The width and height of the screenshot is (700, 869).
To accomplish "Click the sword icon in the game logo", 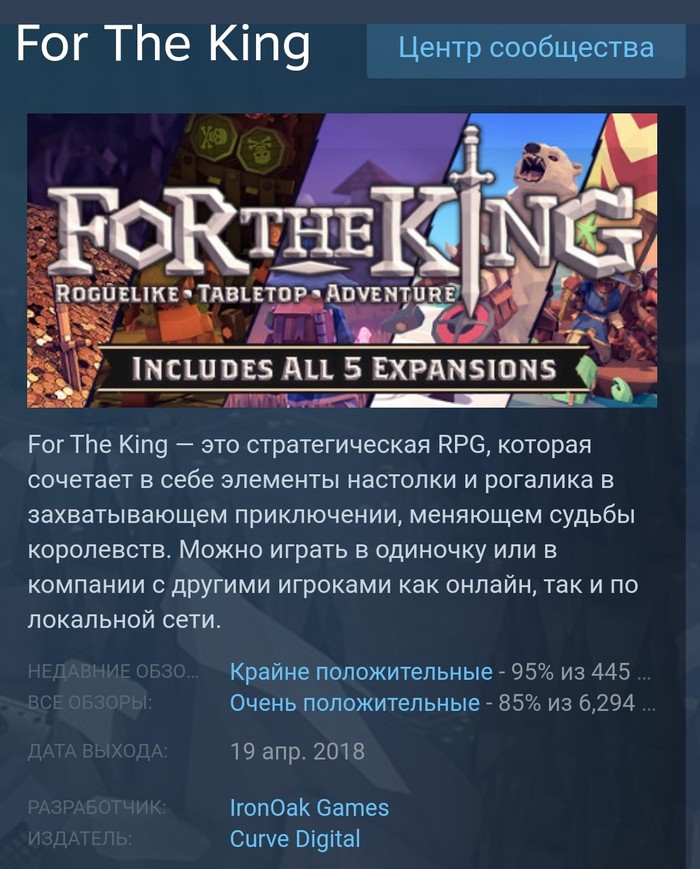I will pos(471,222).
